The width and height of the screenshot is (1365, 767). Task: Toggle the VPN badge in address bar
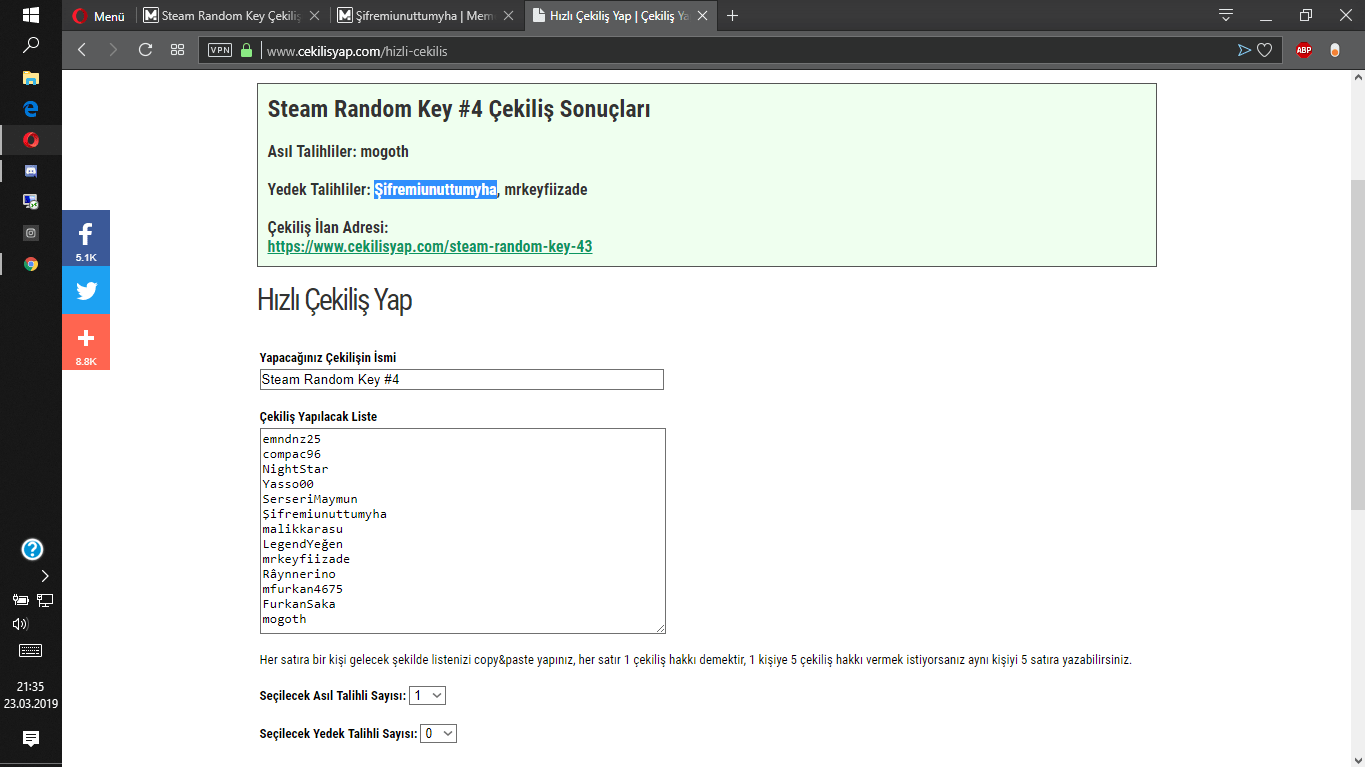[220, 50]
